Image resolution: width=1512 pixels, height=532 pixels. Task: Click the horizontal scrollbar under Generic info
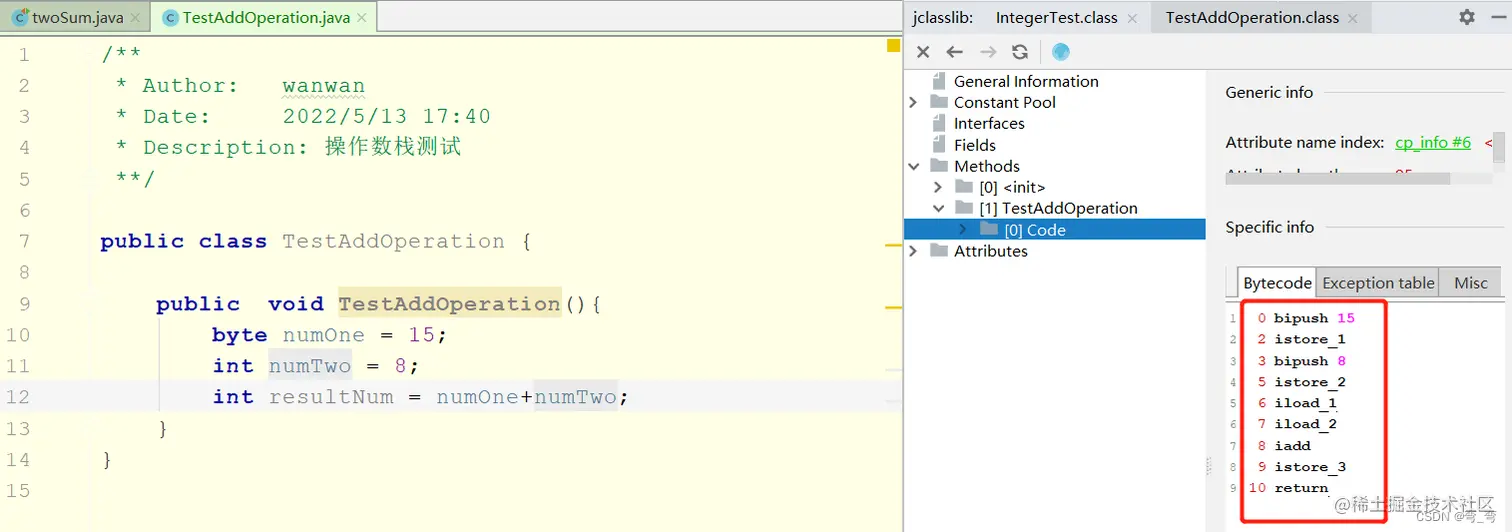point(1337,179)
